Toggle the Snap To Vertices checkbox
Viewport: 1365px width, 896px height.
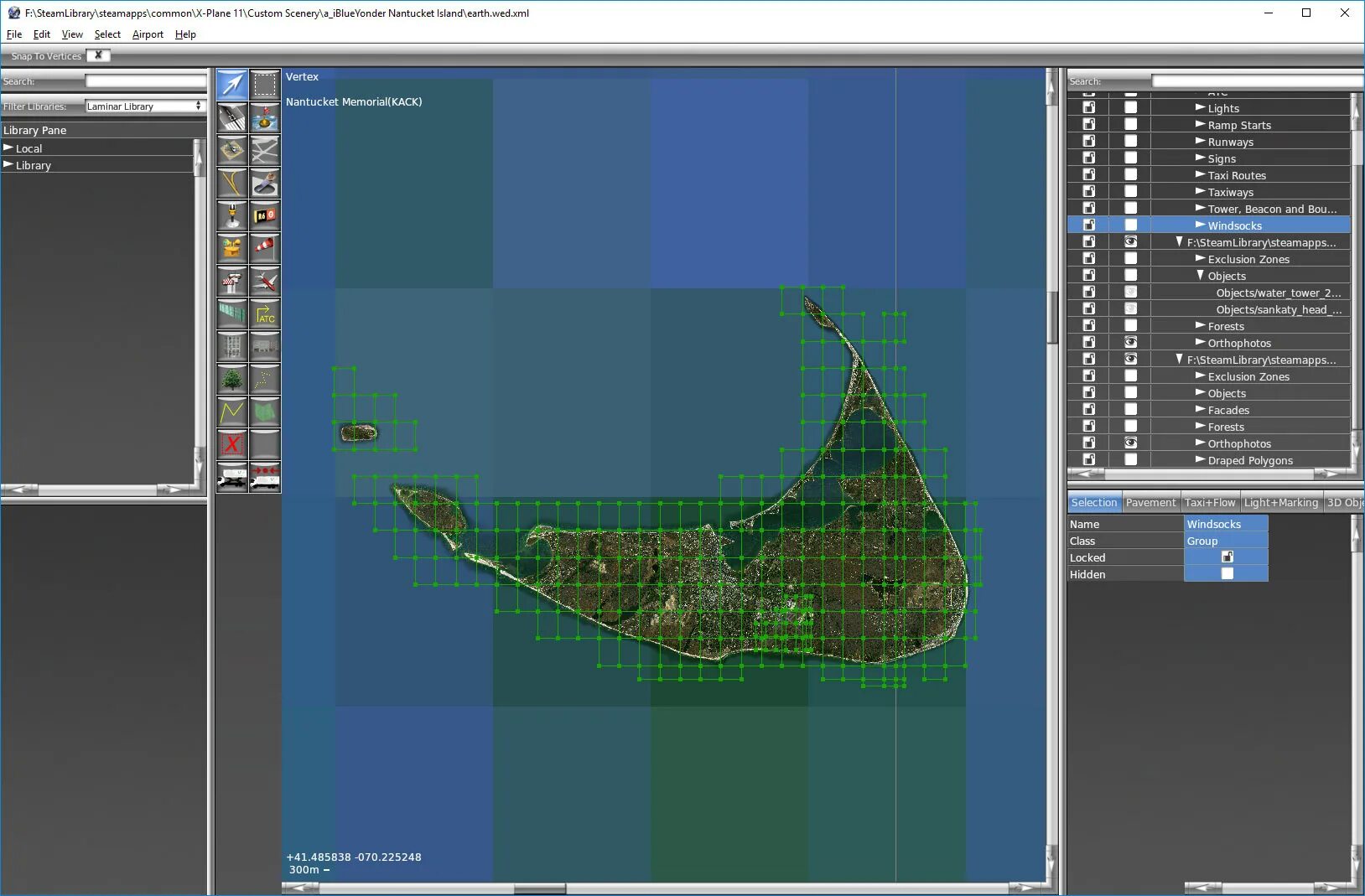point(98,55)
